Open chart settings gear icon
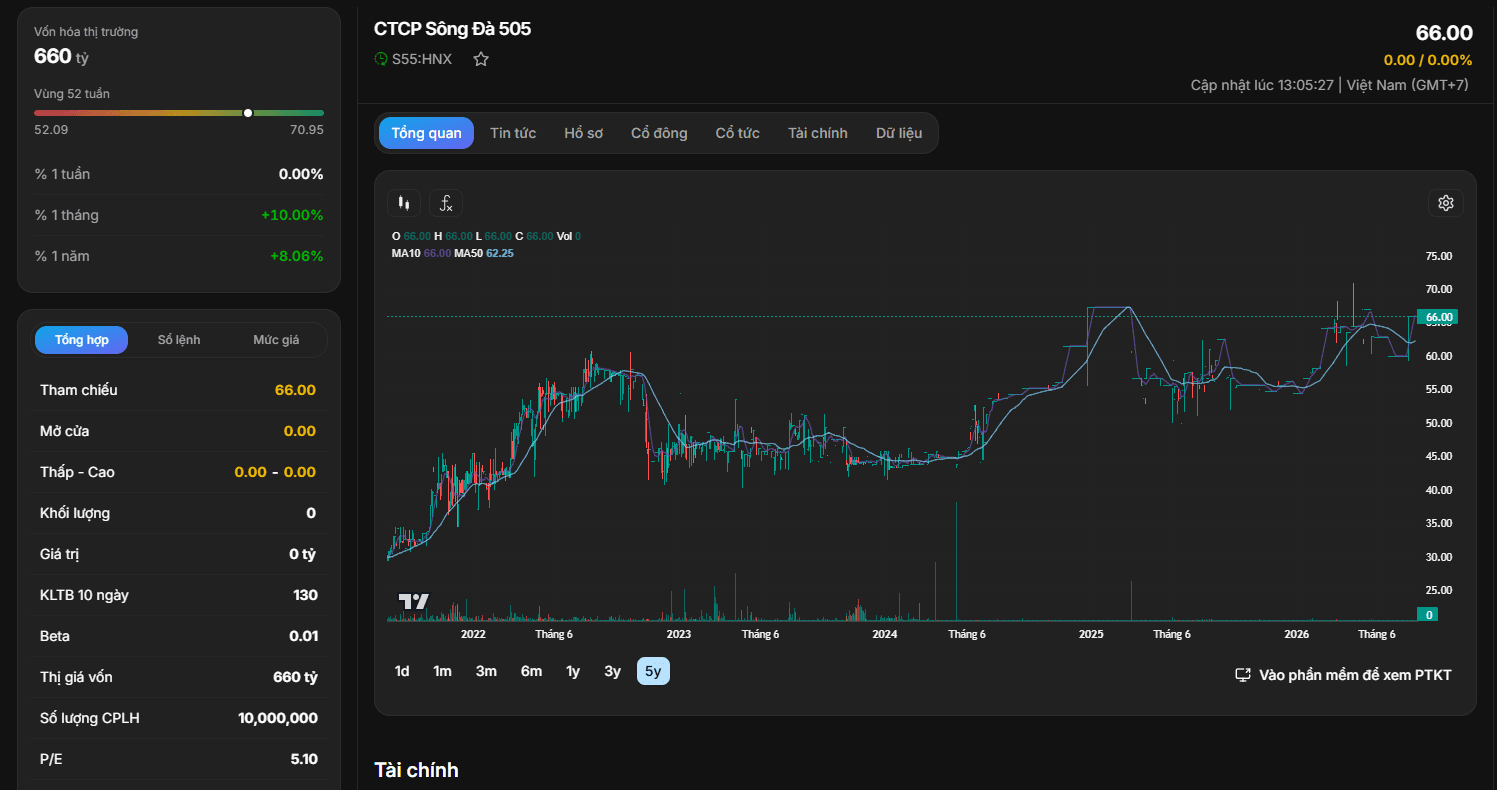This screenshot has height=790, width=1497. click(1445, 203)
